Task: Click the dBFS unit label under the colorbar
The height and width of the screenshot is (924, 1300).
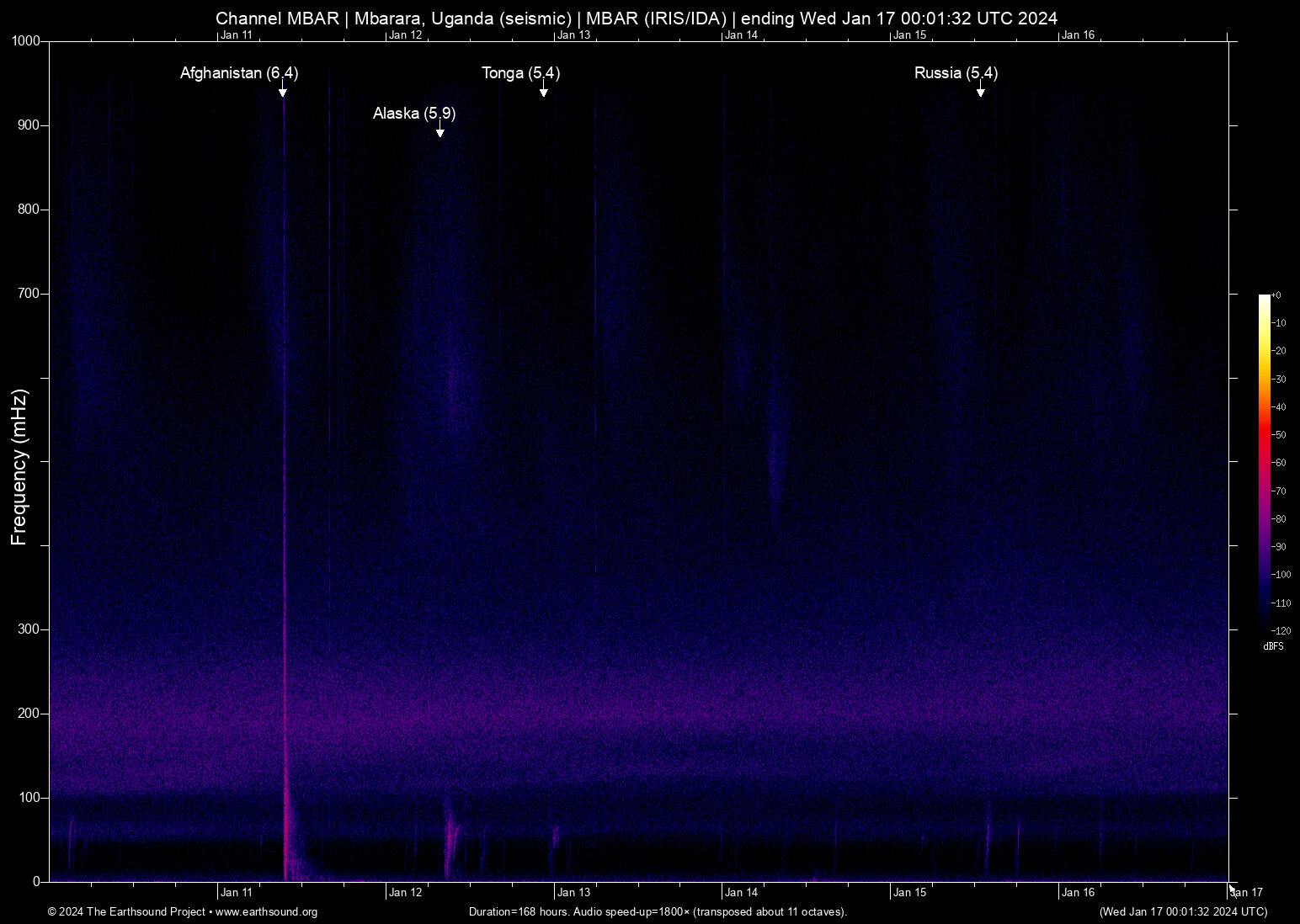Action: coord(1273,646)
